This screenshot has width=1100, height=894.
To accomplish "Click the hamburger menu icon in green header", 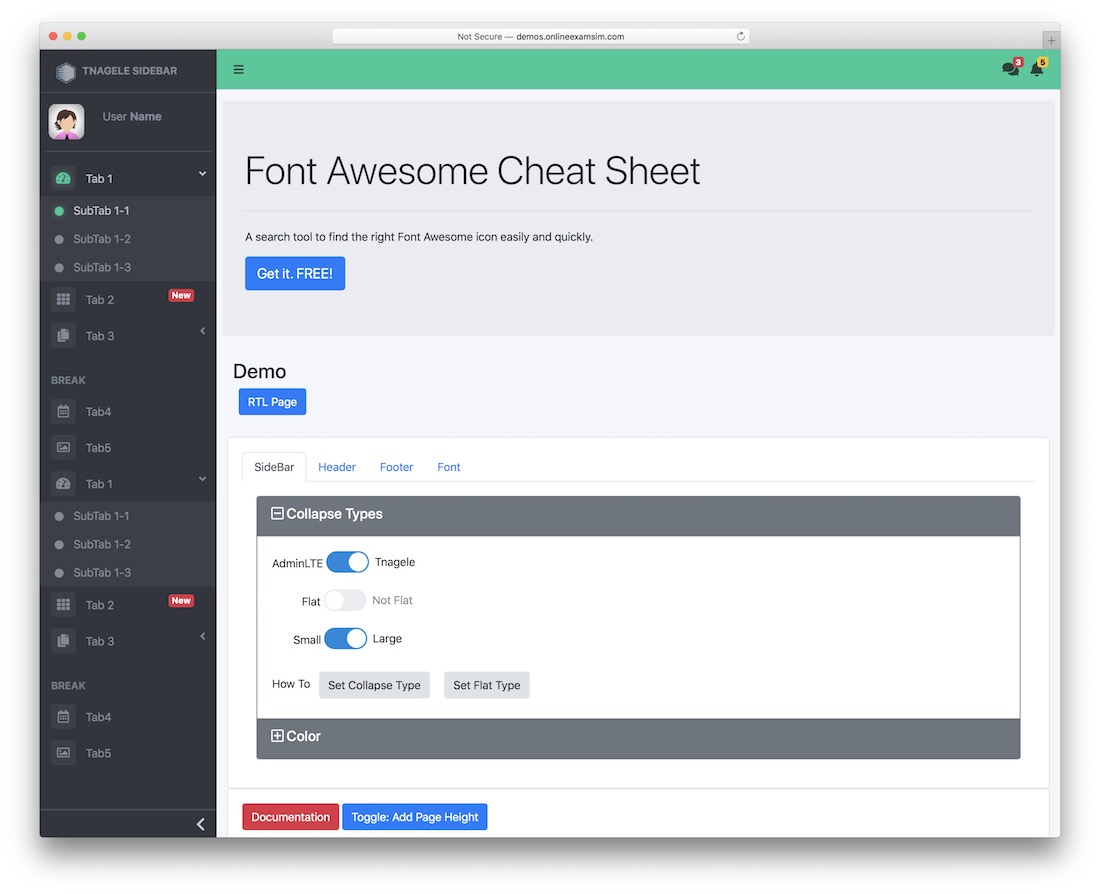I will 239,69.
